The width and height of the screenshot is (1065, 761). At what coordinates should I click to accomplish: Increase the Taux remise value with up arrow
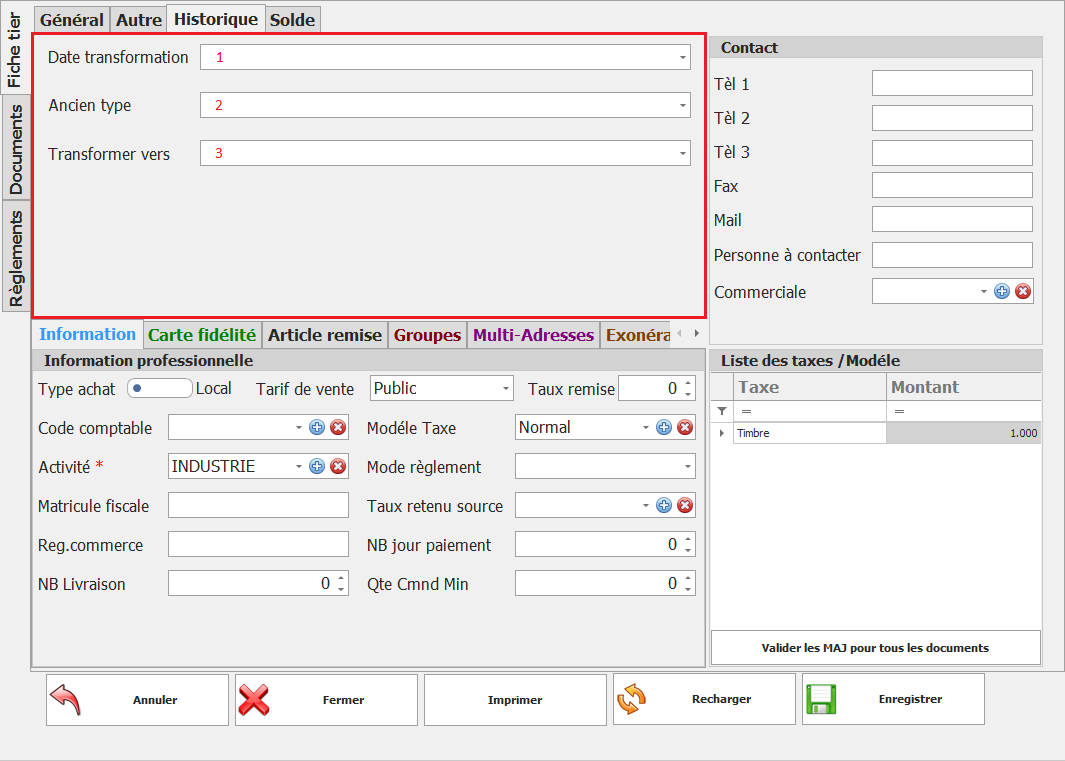point(687,383)
